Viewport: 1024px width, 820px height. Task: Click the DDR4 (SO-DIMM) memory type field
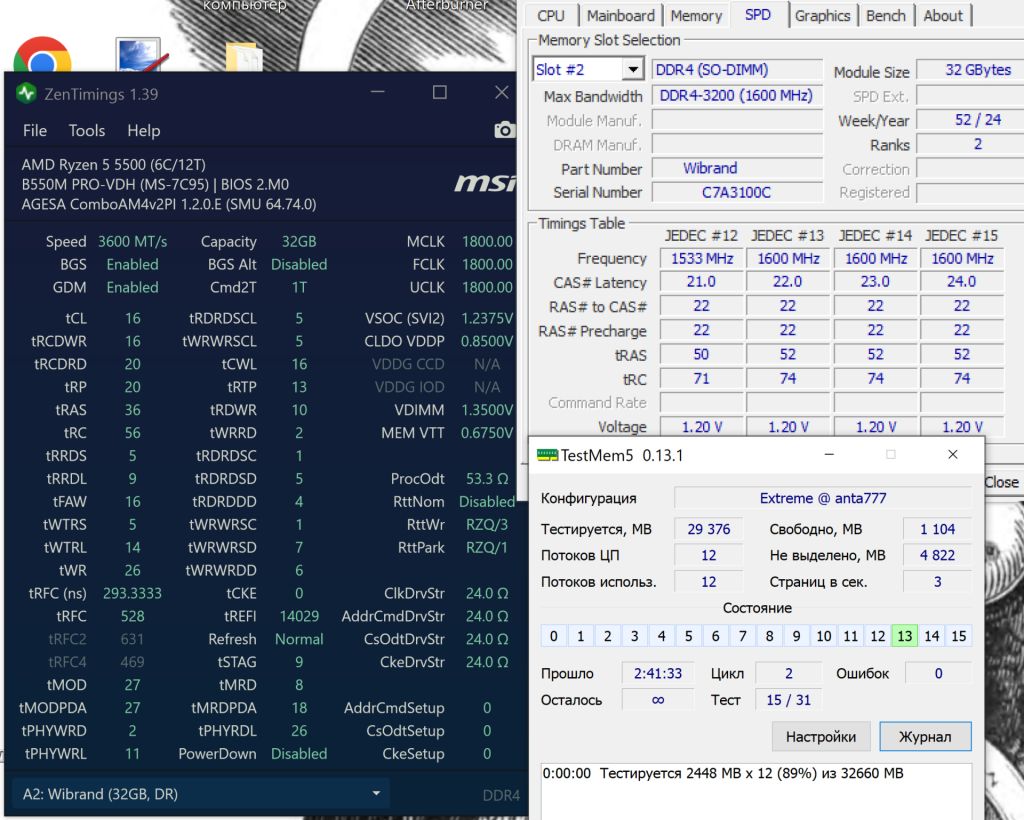737,70
